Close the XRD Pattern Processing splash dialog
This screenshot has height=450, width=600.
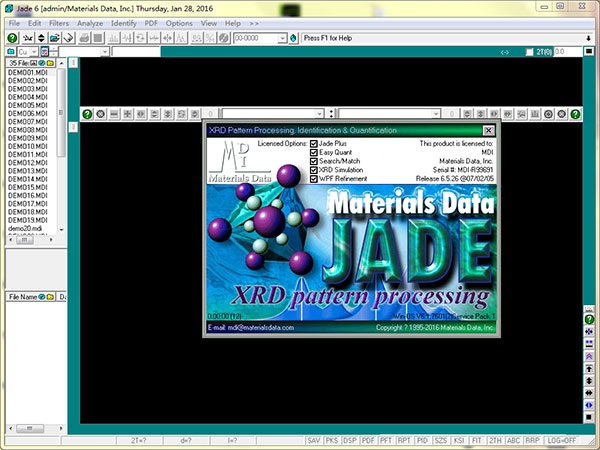[488, 130]
